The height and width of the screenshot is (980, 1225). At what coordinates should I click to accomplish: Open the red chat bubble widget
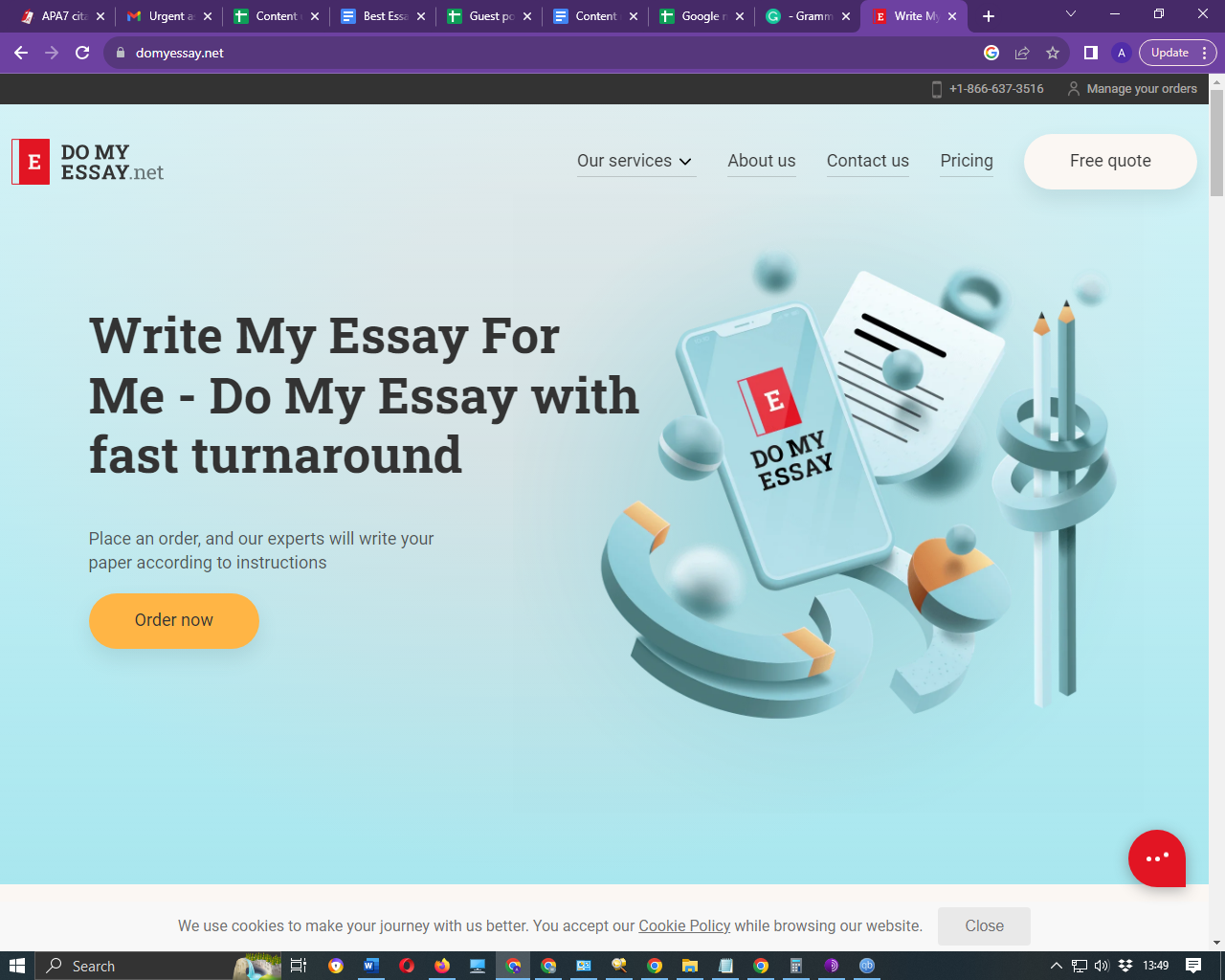click(x=1156, y=858)
